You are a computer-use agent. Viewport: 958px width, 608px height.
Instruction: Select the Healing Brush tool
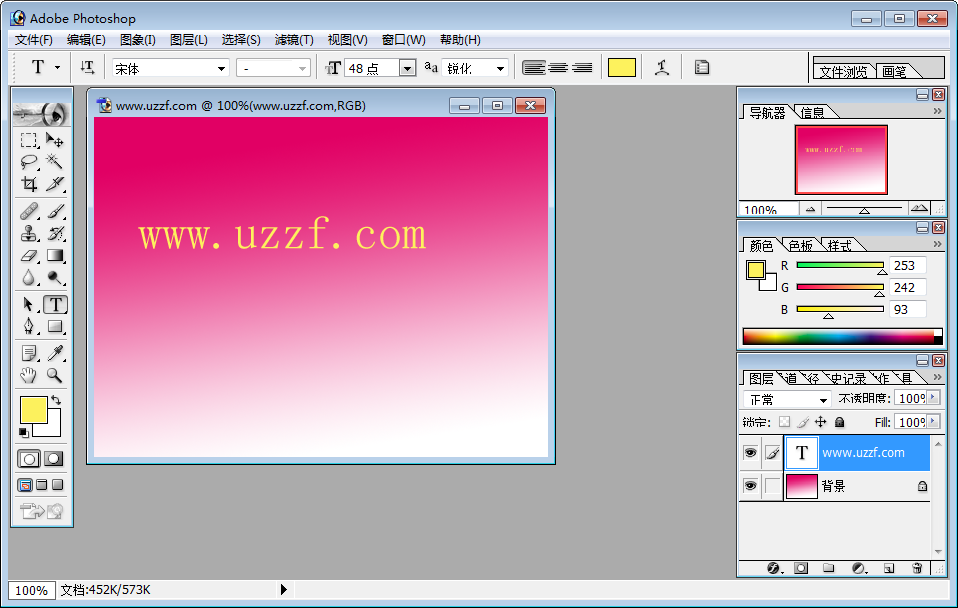[x=29, y=211]
